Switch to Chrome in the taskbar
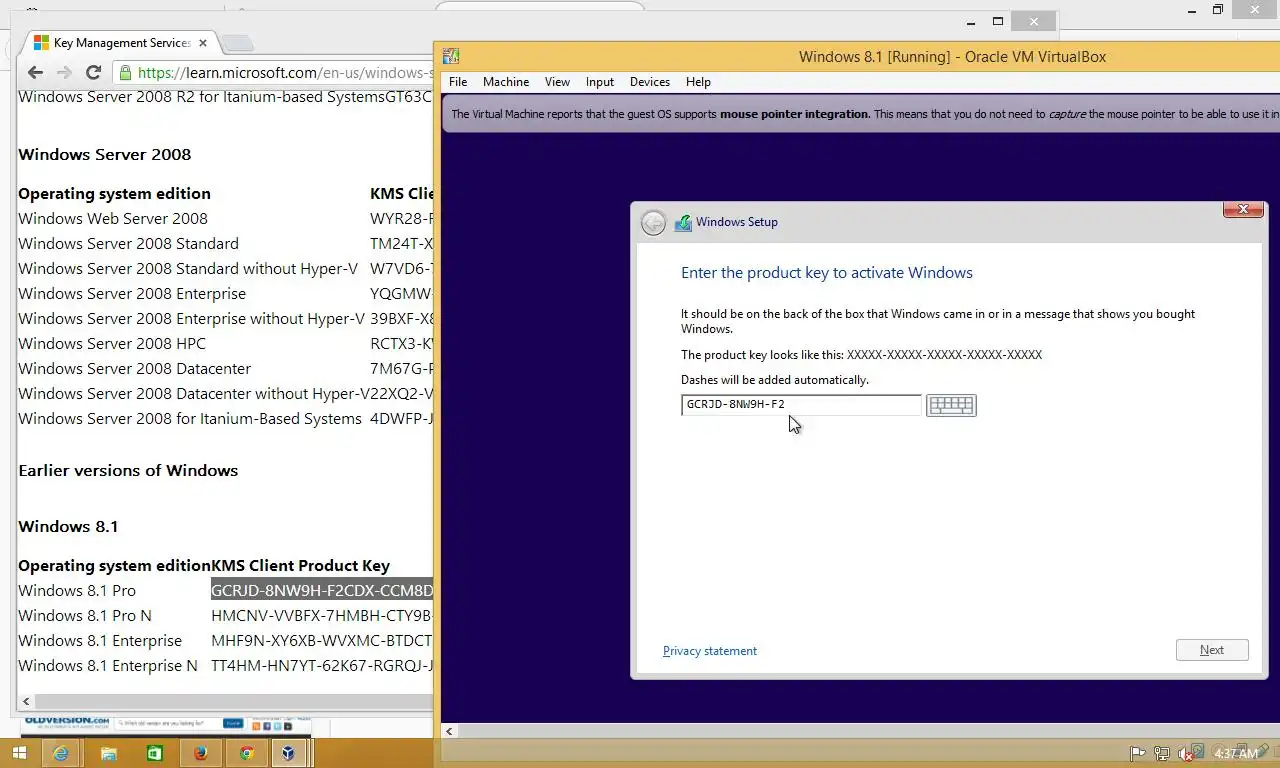The image size is (1280, 768). coord(247,753)
